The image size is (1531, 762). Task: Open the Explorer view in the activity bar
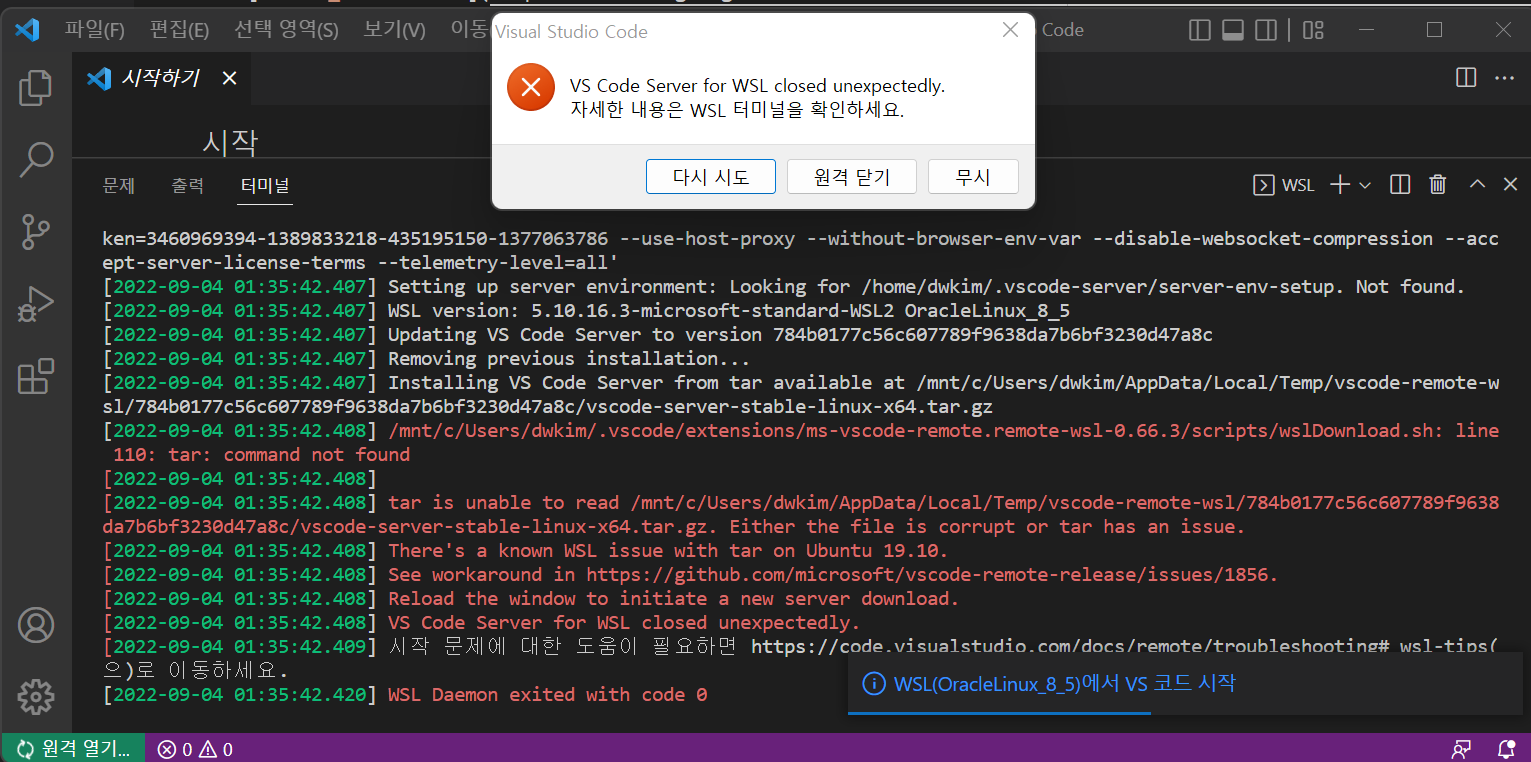point(35,88)
